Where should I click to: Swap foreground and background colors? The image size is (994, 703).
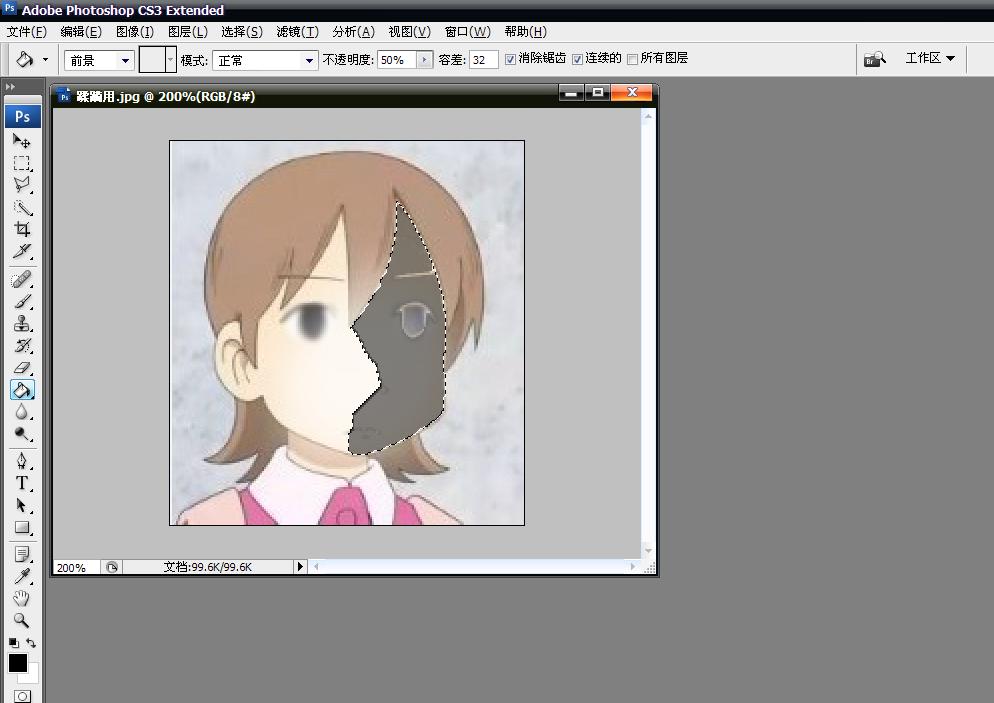click(x=31, y=643)
